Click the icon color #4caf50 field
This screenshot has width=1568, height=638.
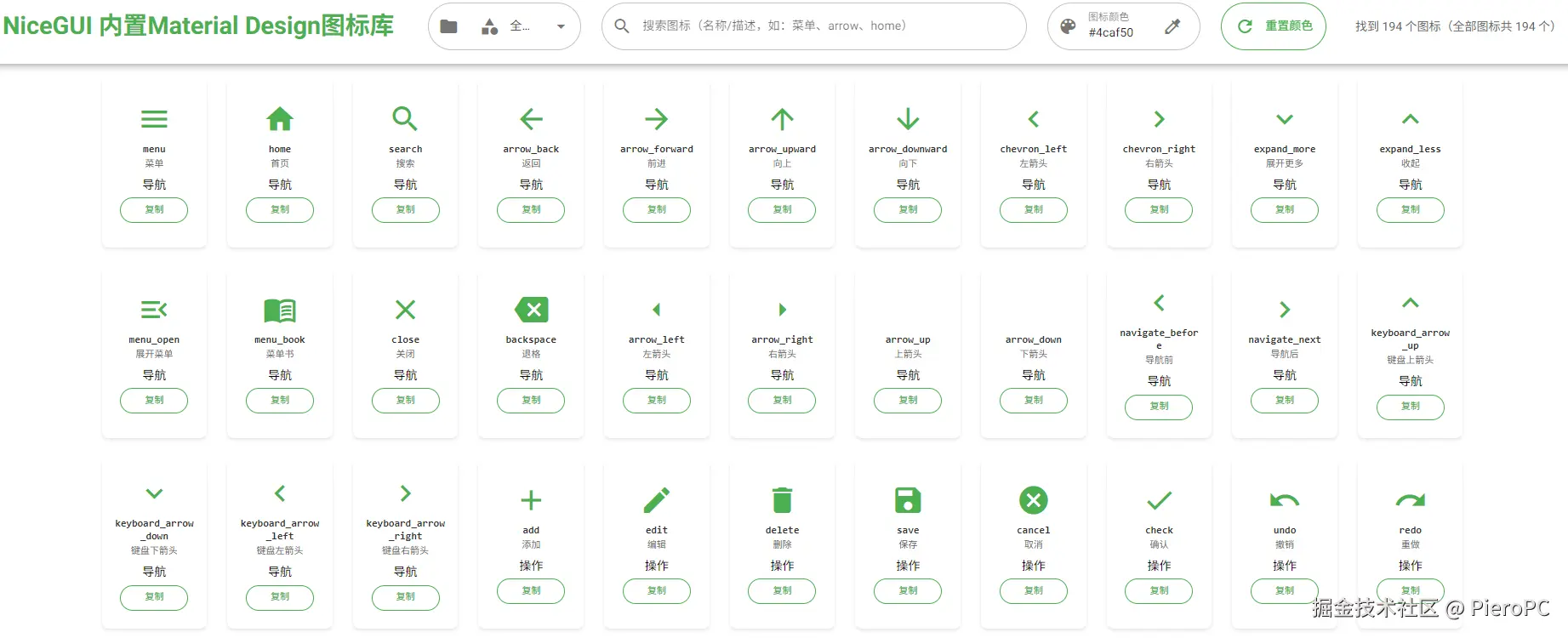[x=1123, y=26]
